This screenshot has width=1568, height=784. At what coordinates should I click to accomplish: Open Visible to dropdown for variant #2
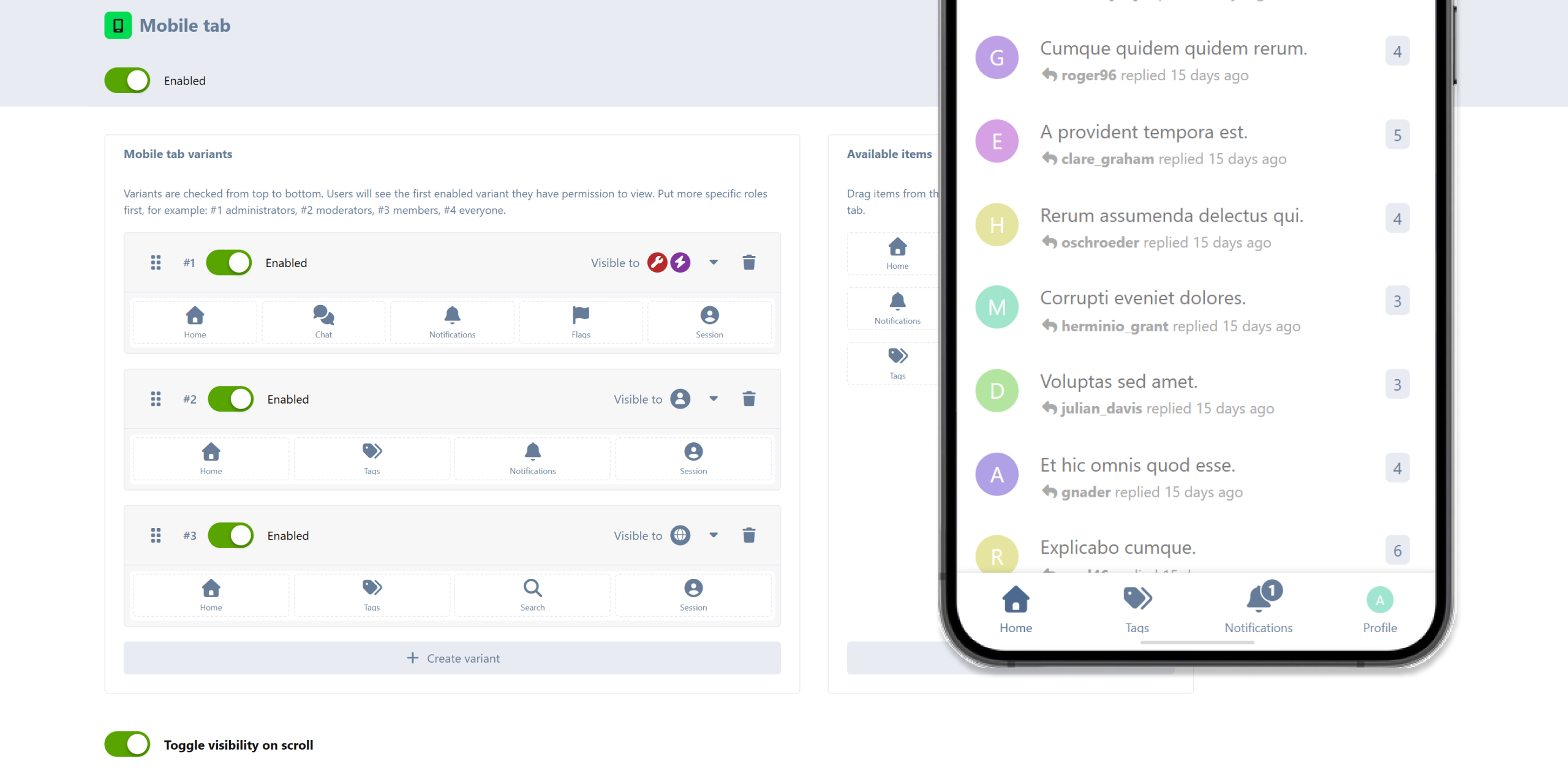[x=714, y=399]
